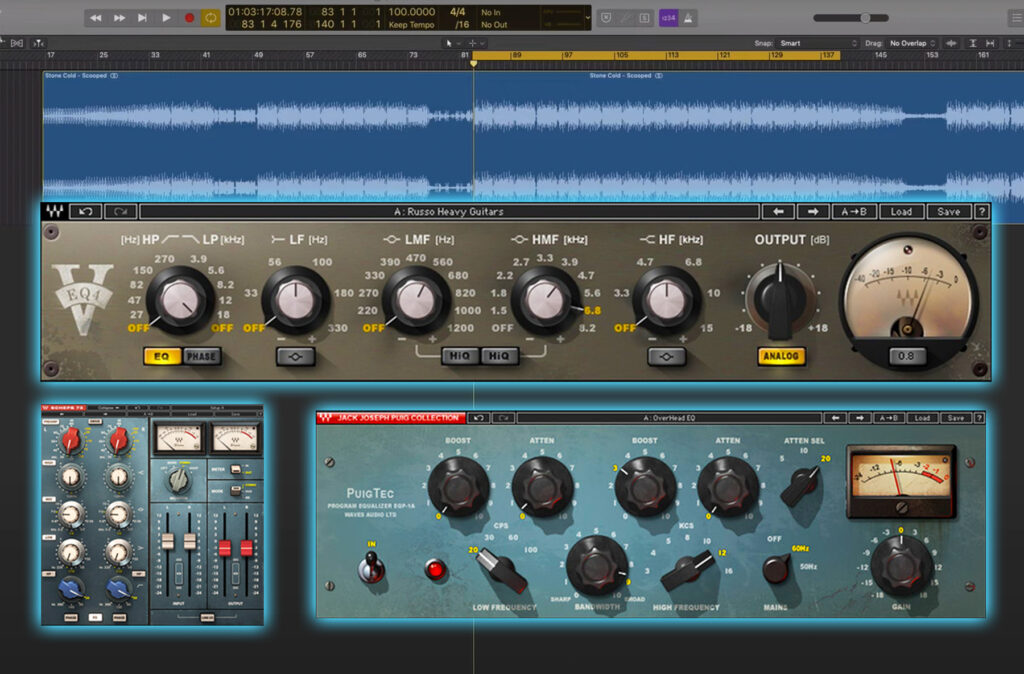Screen dimensions: 1024x674
Task: Toggle the ANALOG button on V-EQ4
Action: point(781,356)
